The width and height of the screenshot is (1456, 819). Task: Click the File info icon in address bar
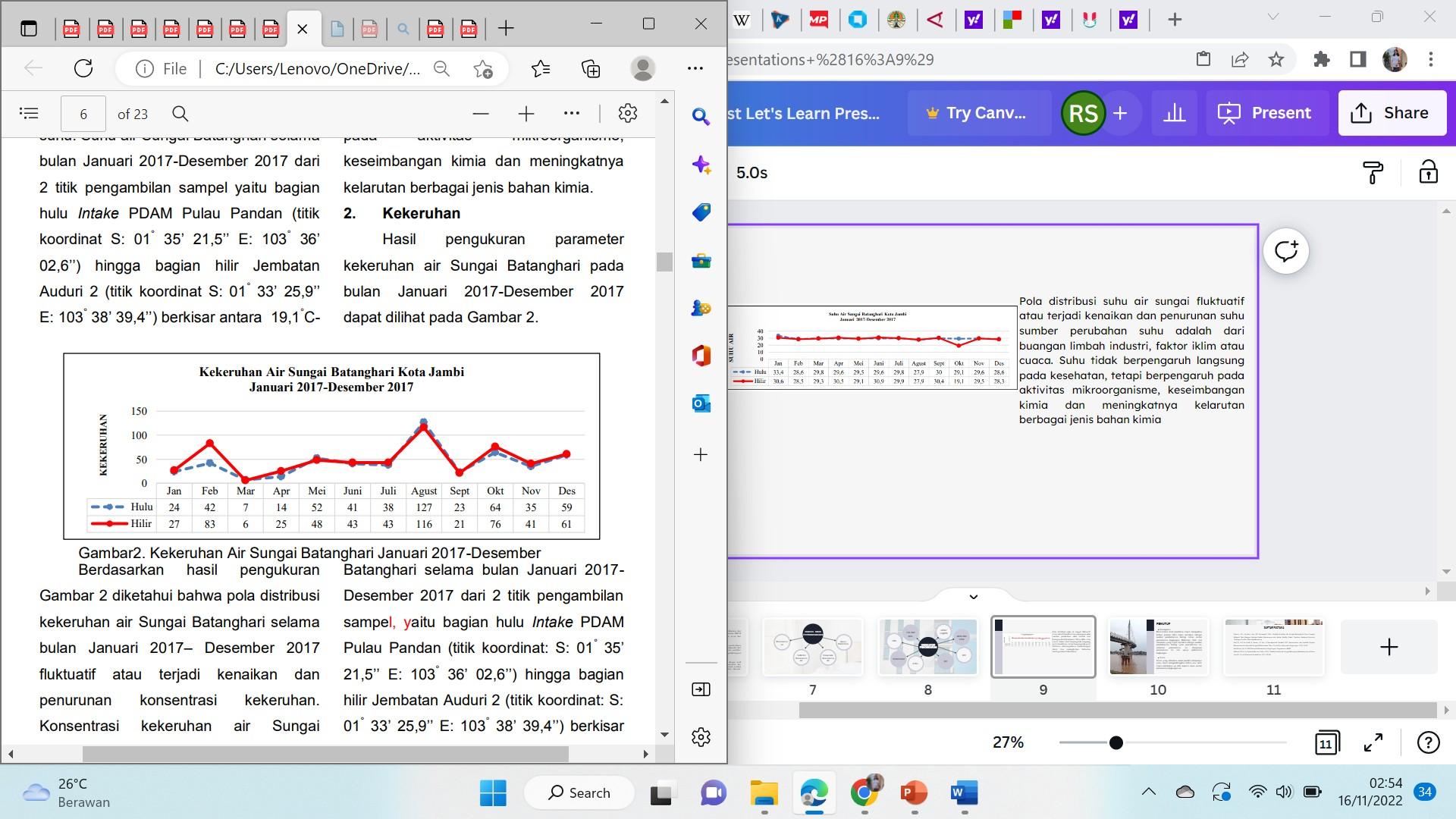tap(144, 69)
